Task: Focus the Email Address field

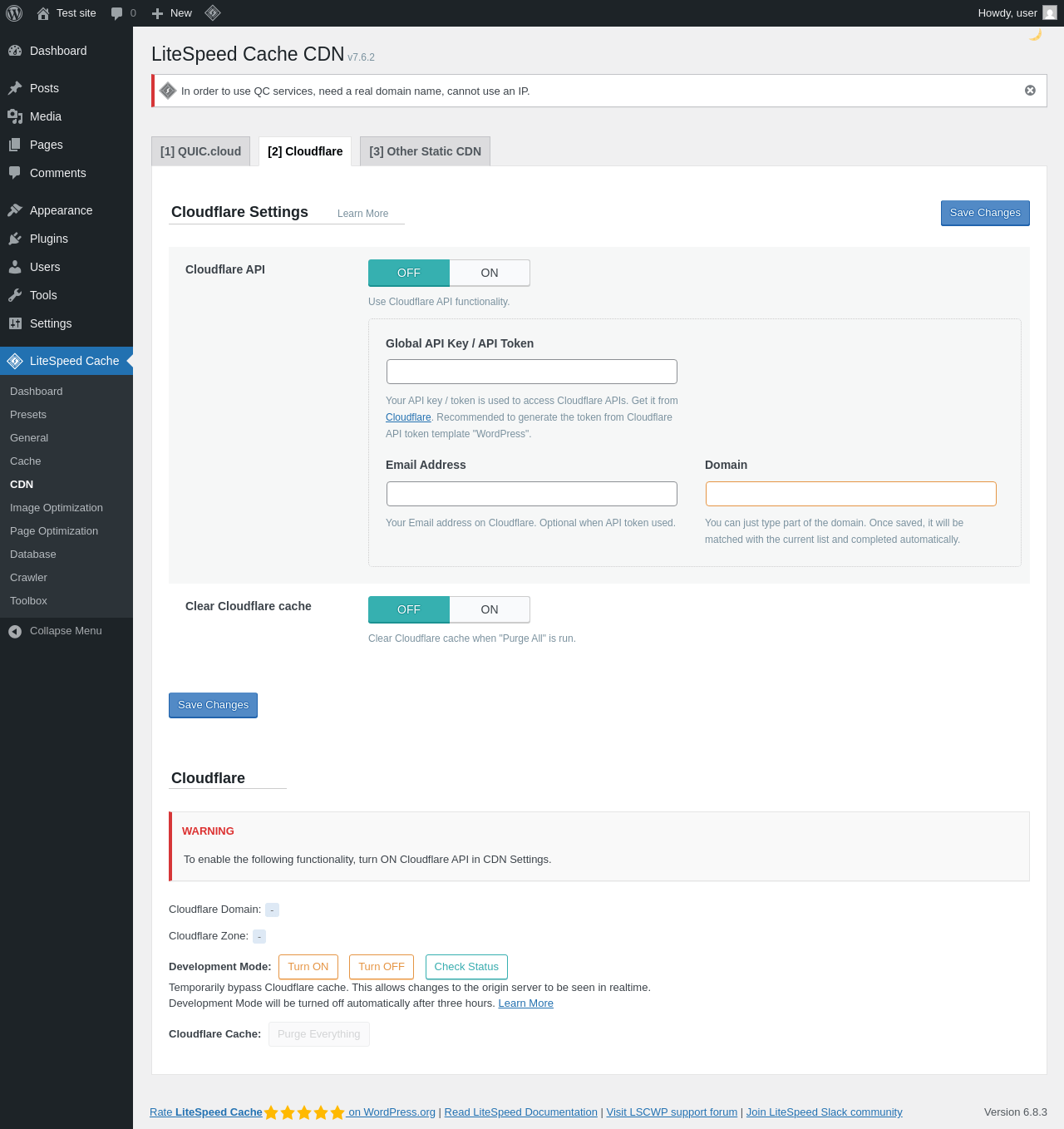Action: pos(532,494)
